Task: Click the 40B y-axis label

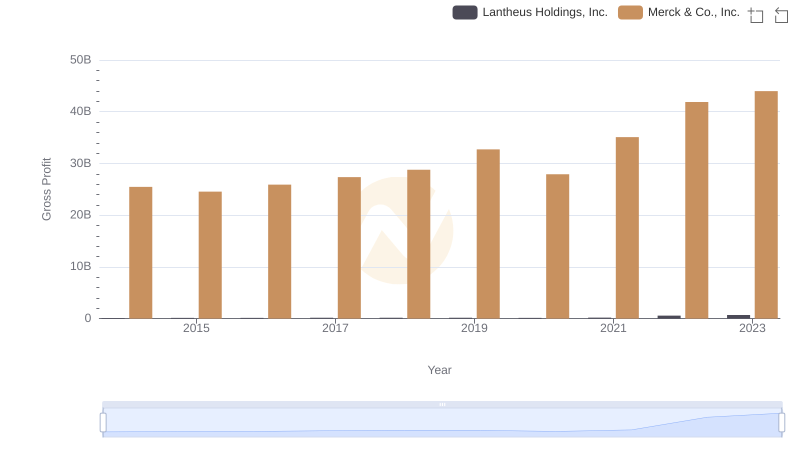Action: pos(81,111)
